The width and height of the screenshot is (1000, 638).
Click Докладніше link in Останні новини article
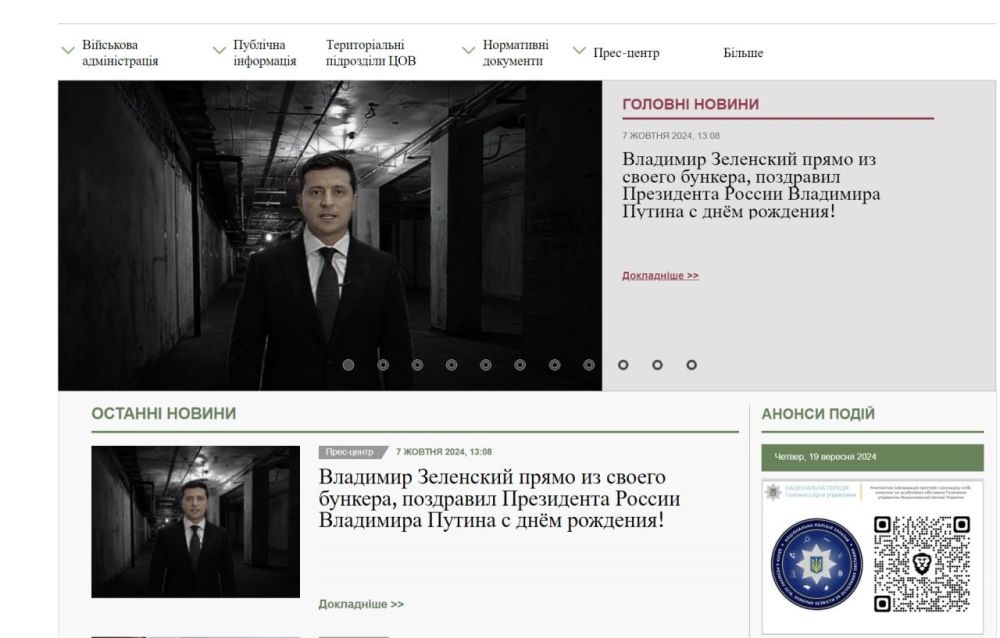pos(361,604)
